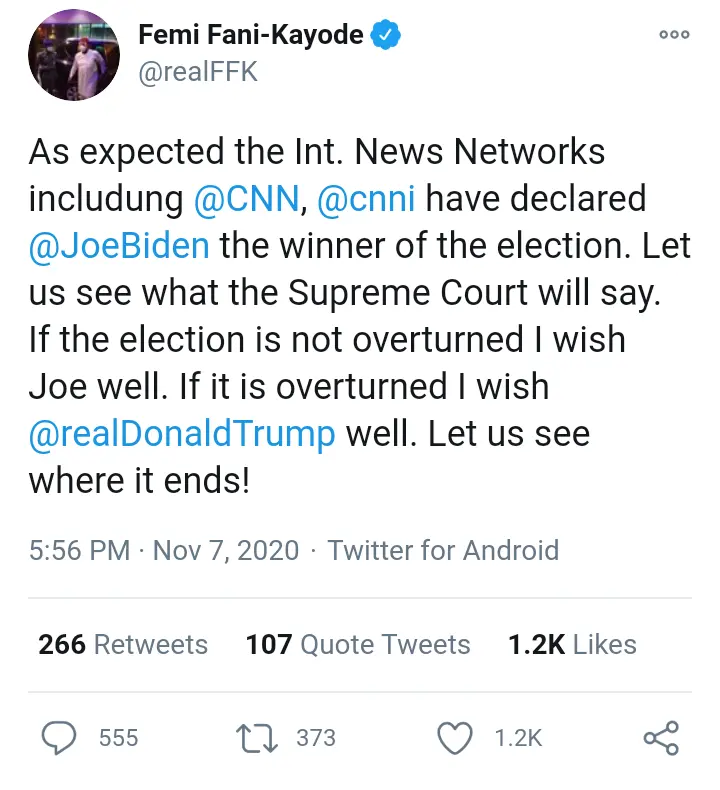Open the @CNN mention link

click(x=247, y=198)
